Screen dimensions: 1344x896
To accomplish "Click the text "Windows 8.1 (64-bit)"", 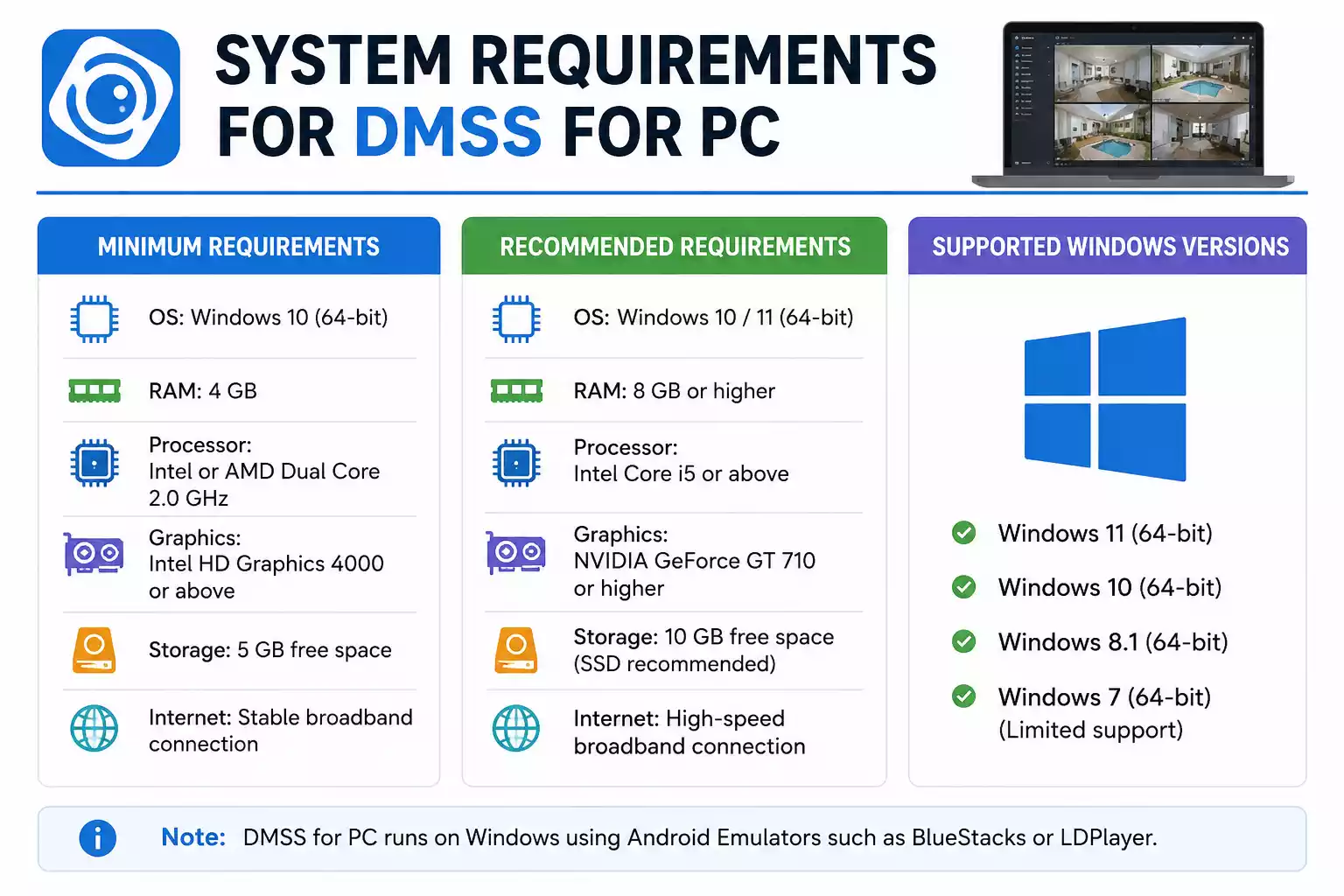I will click(x=1113, y=642).
